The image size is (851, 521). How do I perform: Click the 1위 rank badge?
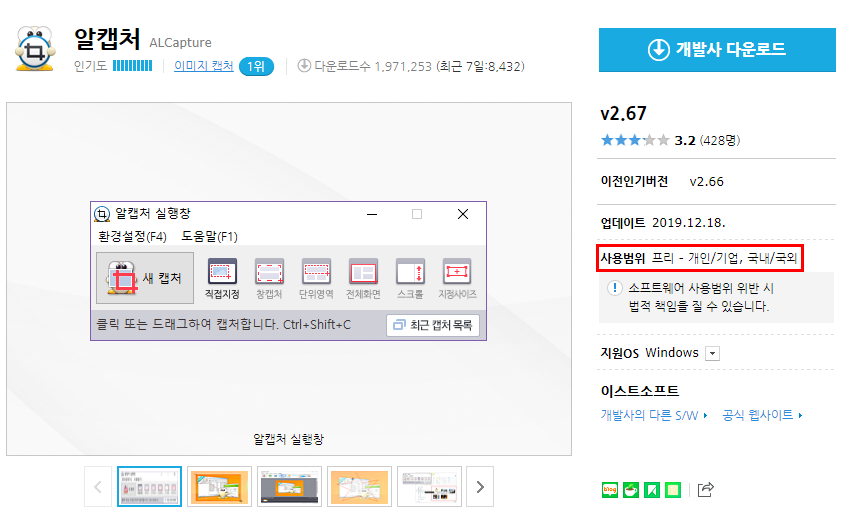click(256, 66)
